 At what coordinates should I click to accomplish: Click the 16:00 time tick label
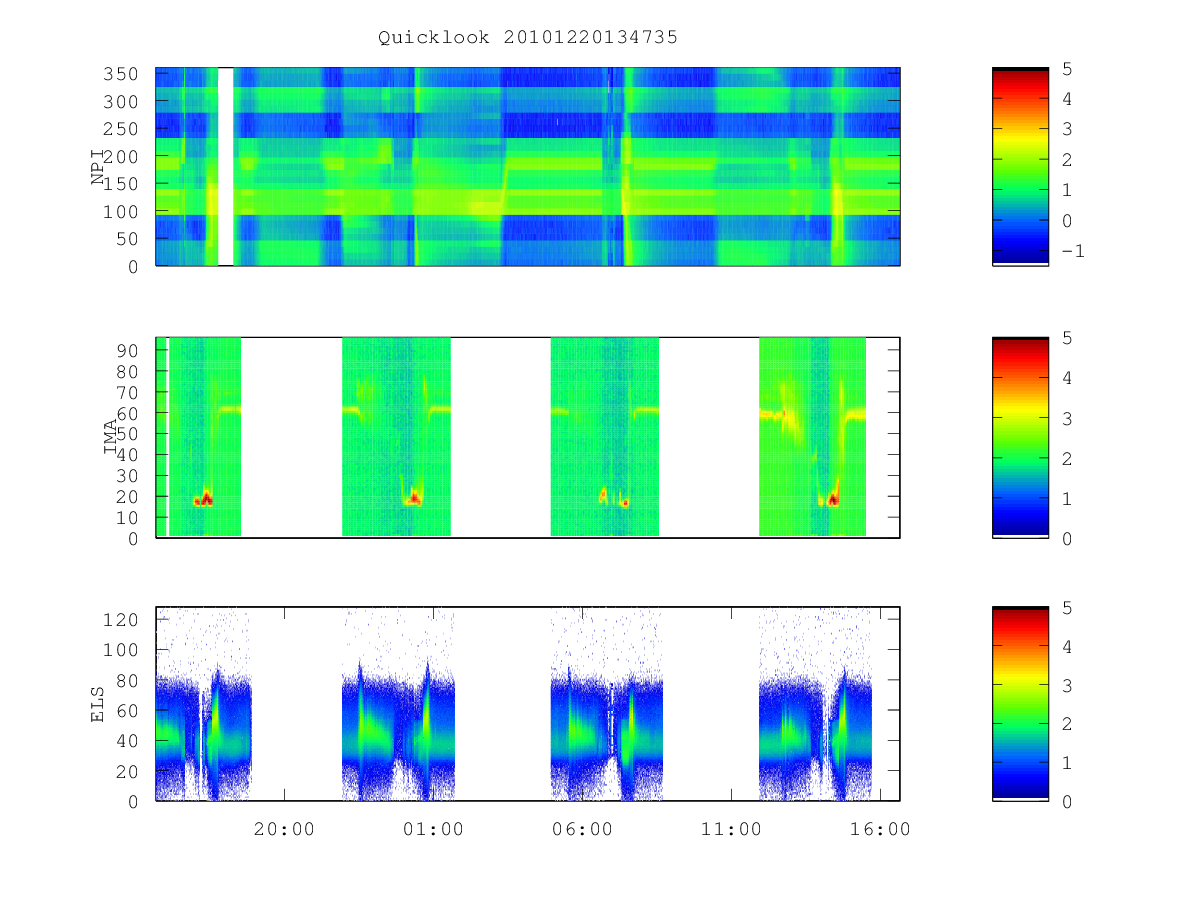coord(880,829)
